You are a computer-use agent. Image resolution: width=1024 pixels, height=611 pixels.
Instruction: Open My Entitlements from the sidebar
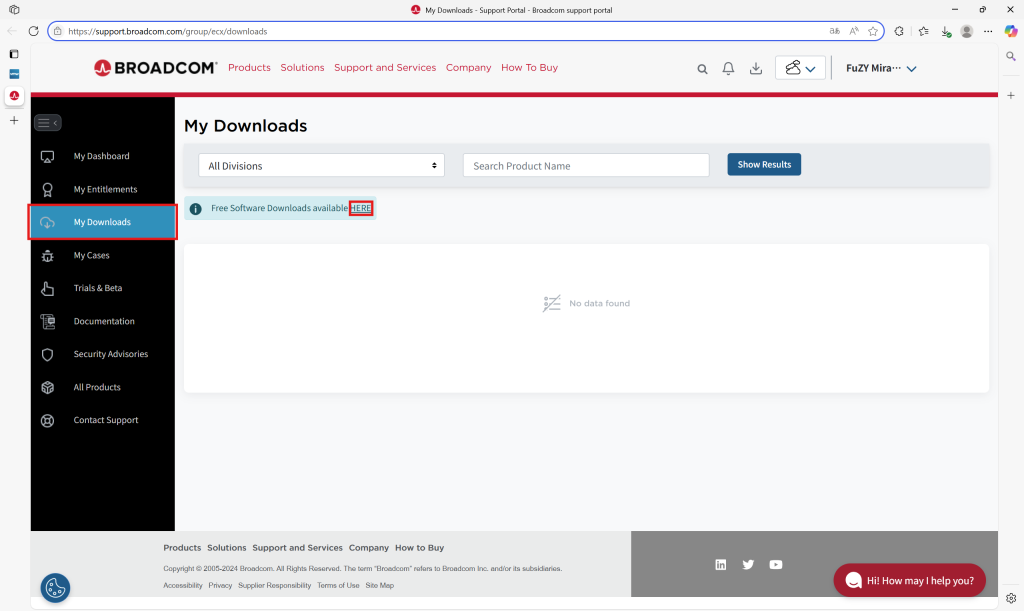(103, 189)
